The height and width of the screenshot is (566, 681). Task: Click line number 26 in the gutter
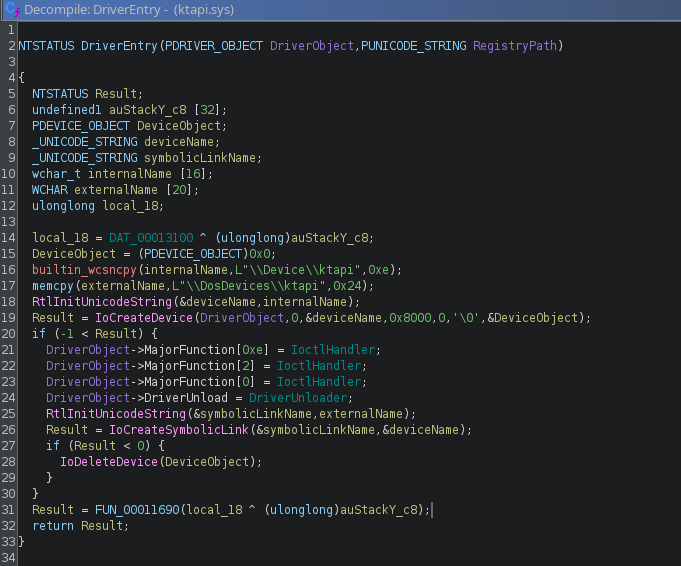[8, 430]
